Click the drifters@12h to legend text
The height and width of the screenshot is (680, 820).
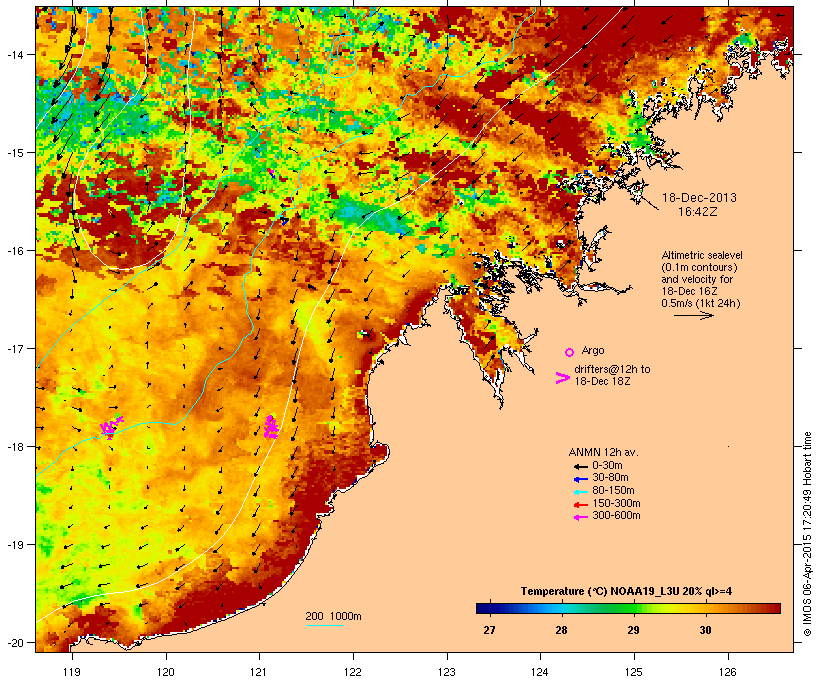[x=612, y=369]
